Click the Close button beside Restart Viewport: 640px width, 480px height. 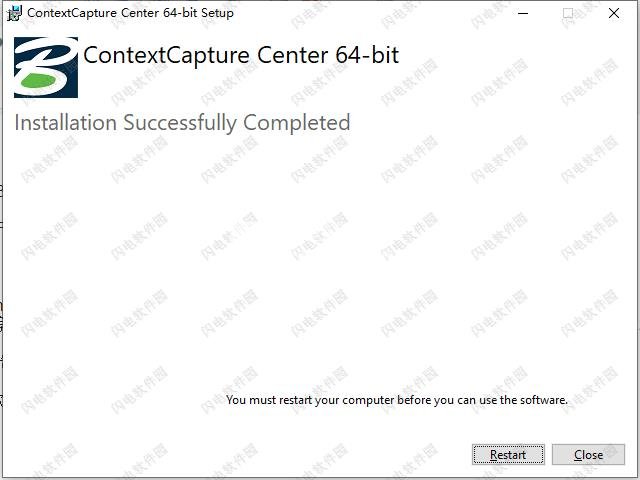(588, 454)
